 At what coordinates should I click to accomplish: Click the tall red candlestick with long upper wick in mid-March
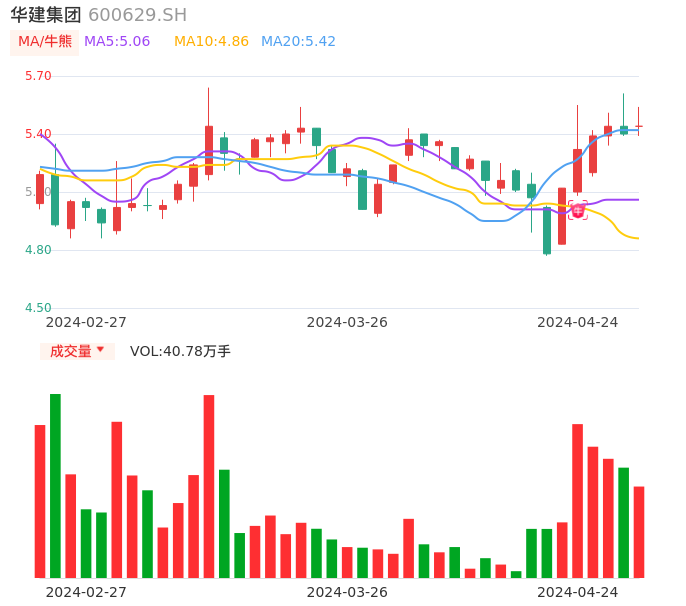[209, 150]
